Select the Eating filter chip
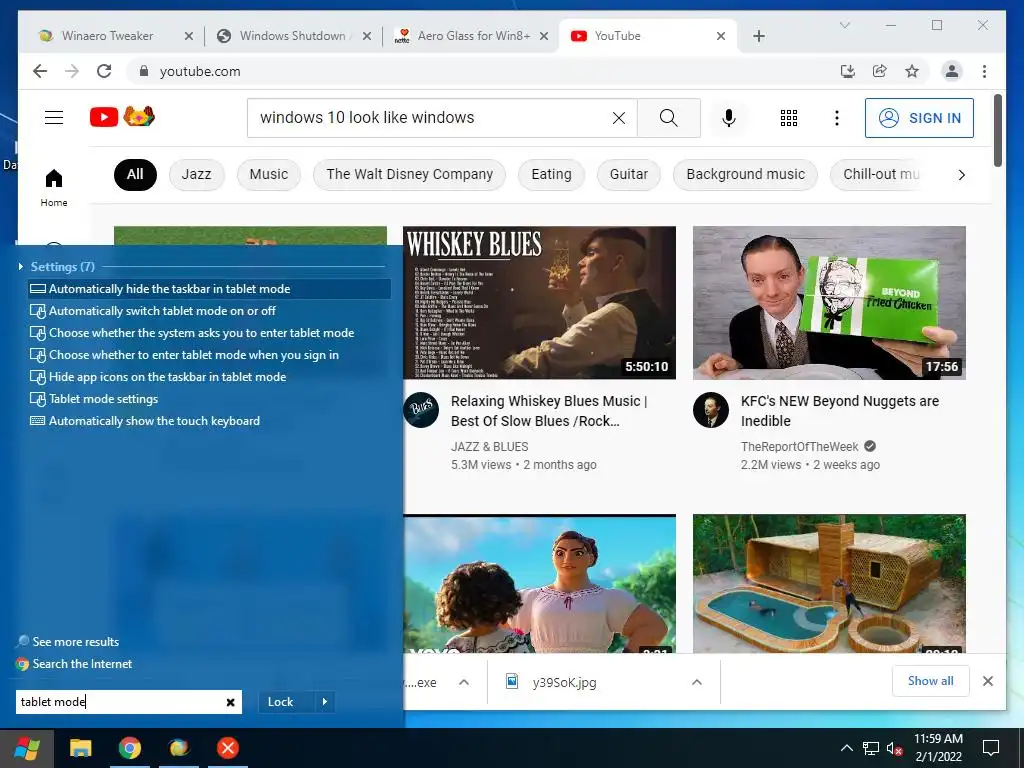 551,174
